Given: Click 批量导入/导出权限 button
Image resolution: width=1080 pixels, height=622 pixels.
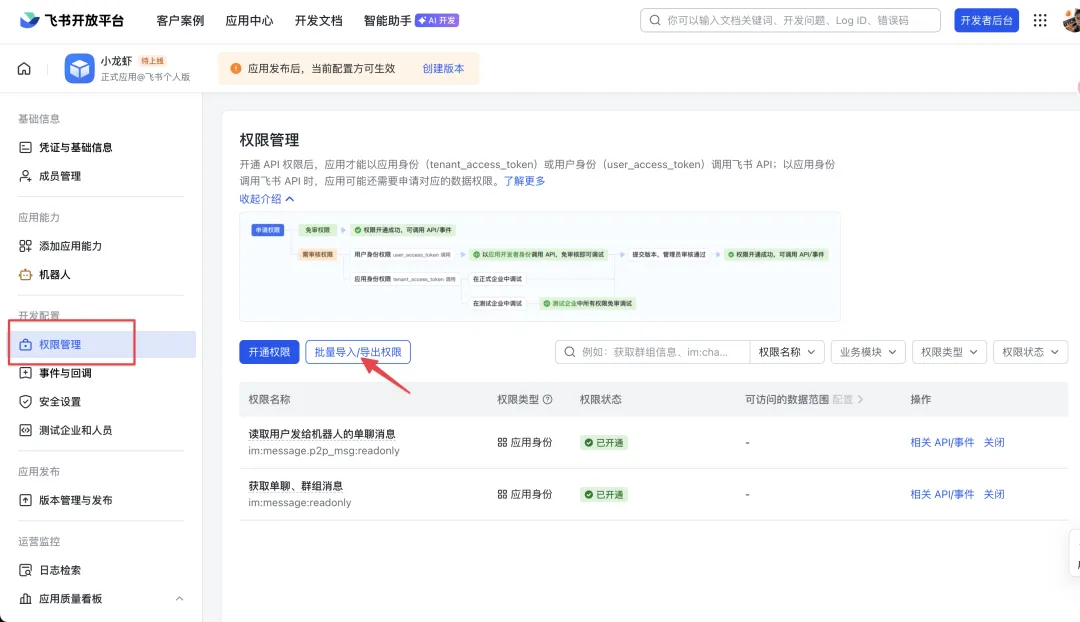Looking at the screenshot, I should 358,352.
